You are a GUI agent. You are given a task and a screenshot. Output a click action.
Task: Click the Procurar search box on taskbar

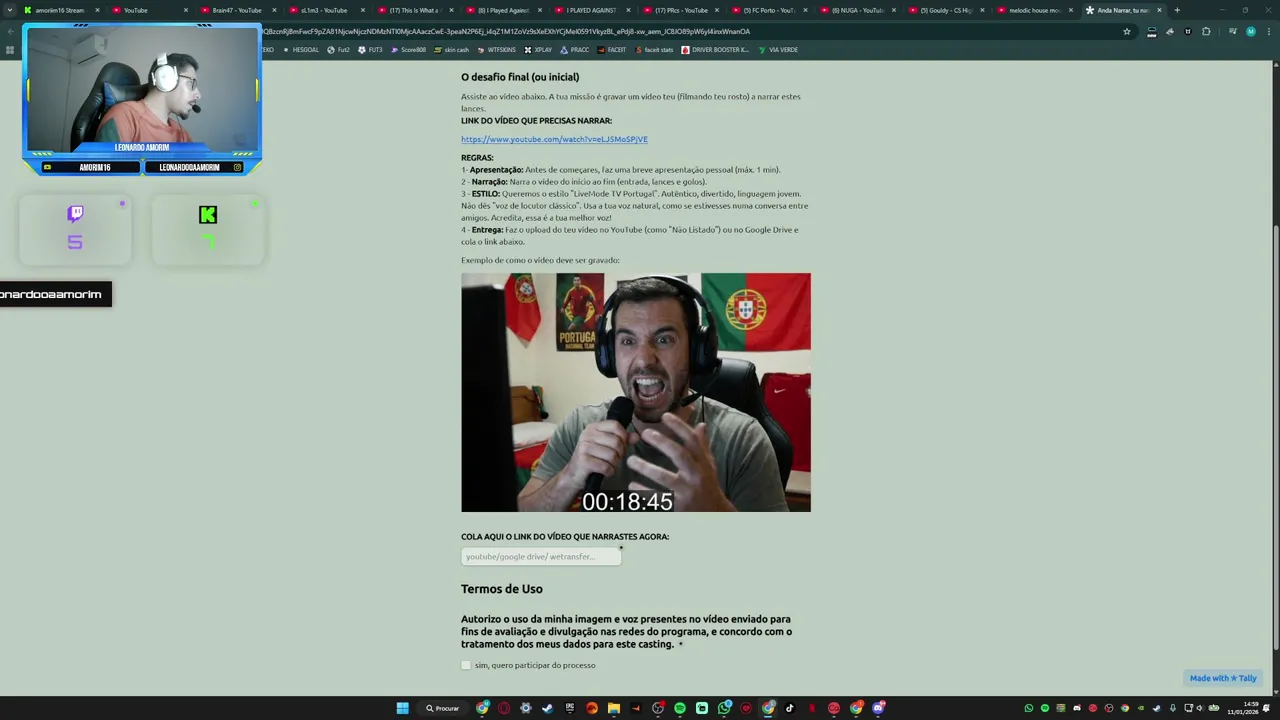click(x=443, y=708)
